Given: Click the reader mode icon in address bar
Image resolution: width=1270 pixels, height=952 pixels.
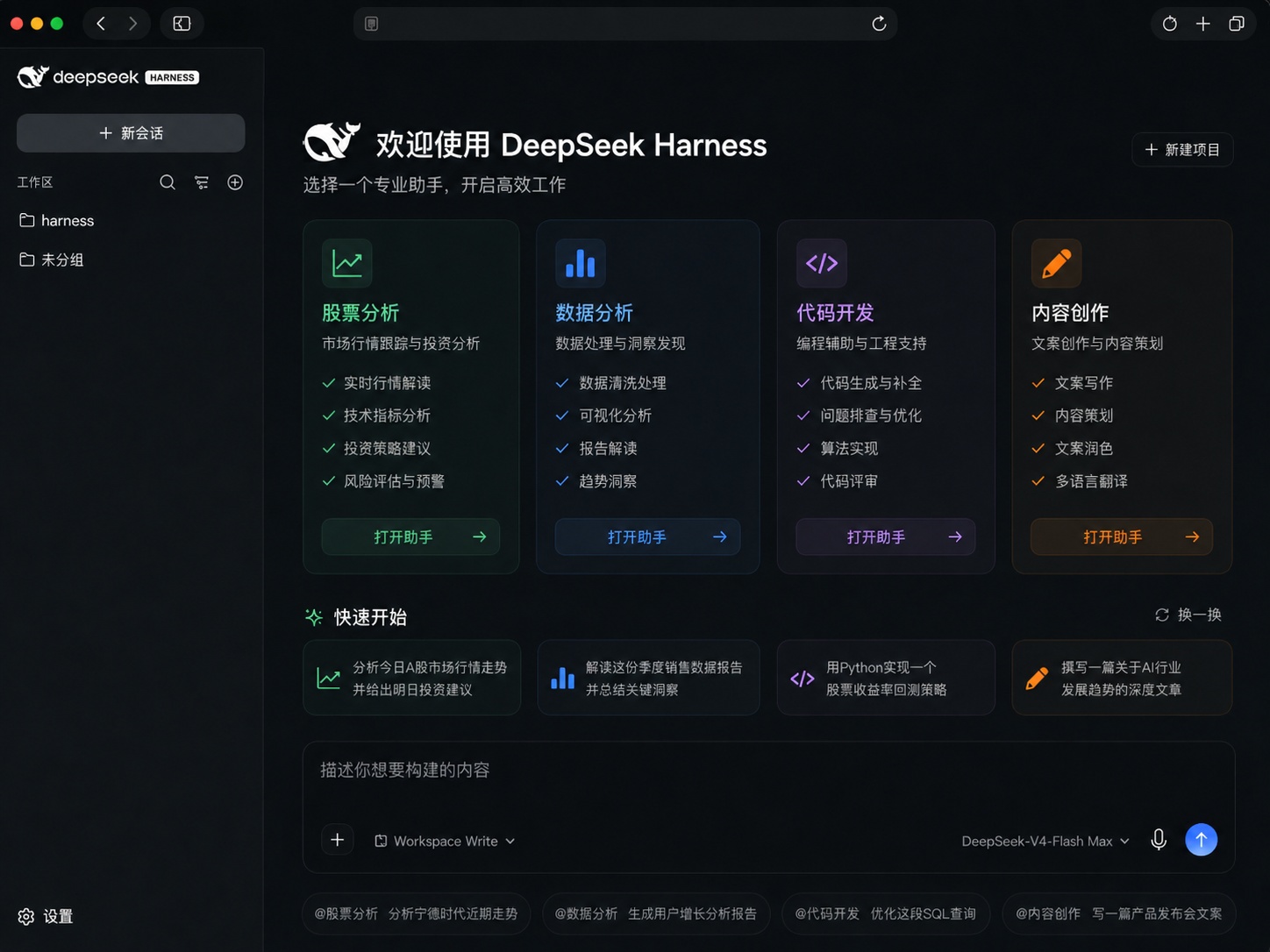Looking at the screenshot, I should pyautogui.click(x=372, y=24).
